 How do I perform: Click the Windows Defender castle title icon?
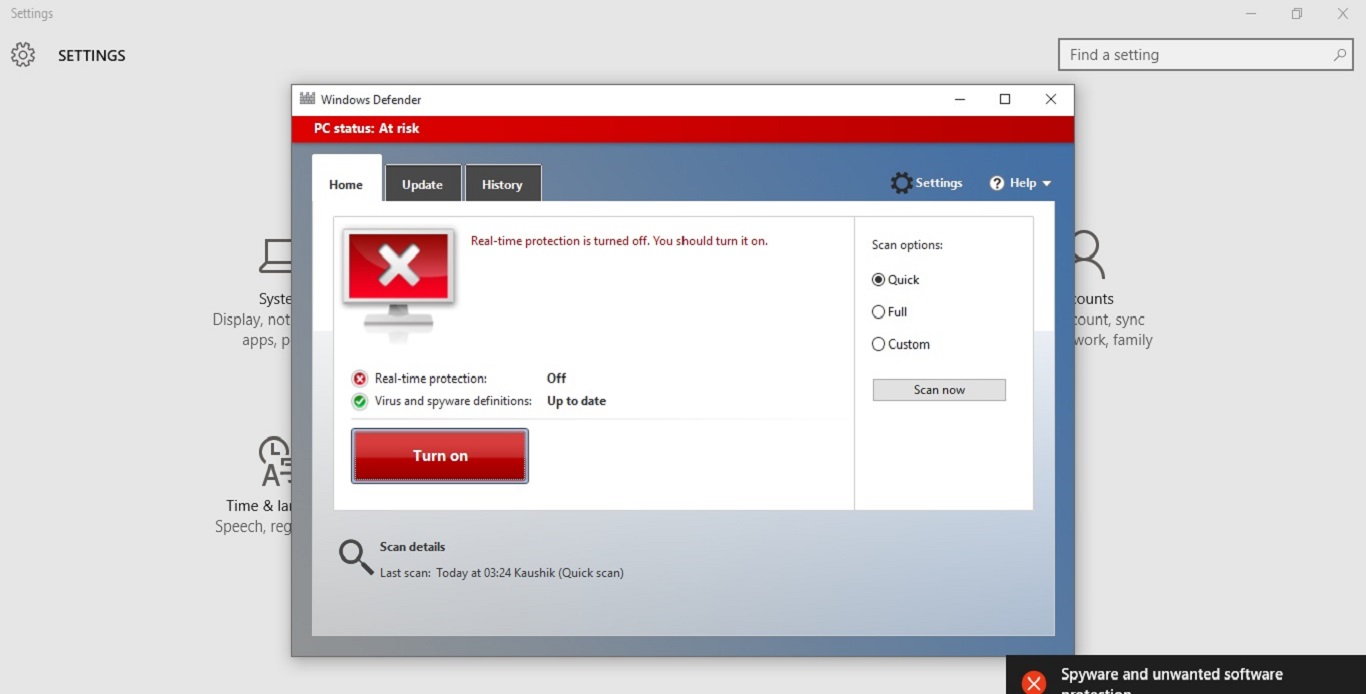point(307,99)
